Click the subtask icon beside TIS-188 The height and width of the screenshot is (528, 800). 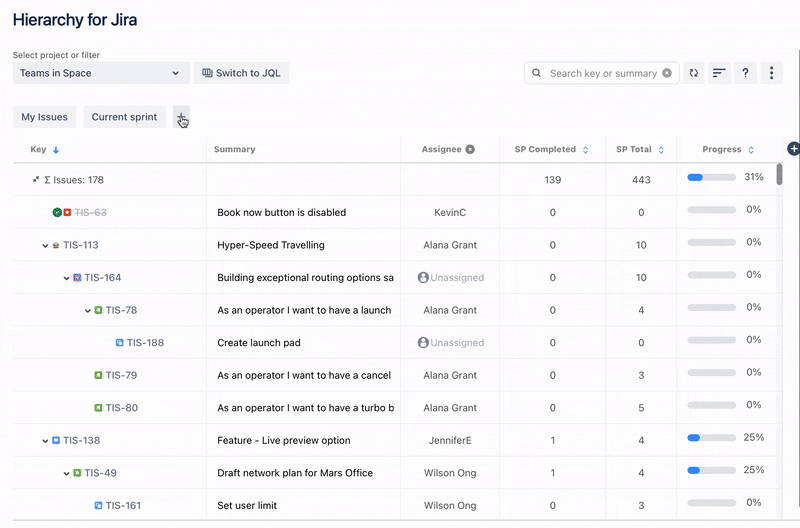[119, 343]
